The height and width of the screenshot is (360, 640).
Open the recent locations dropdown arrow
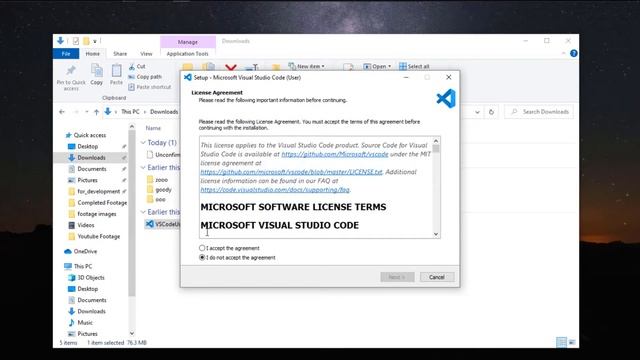(x=87, y=112)
